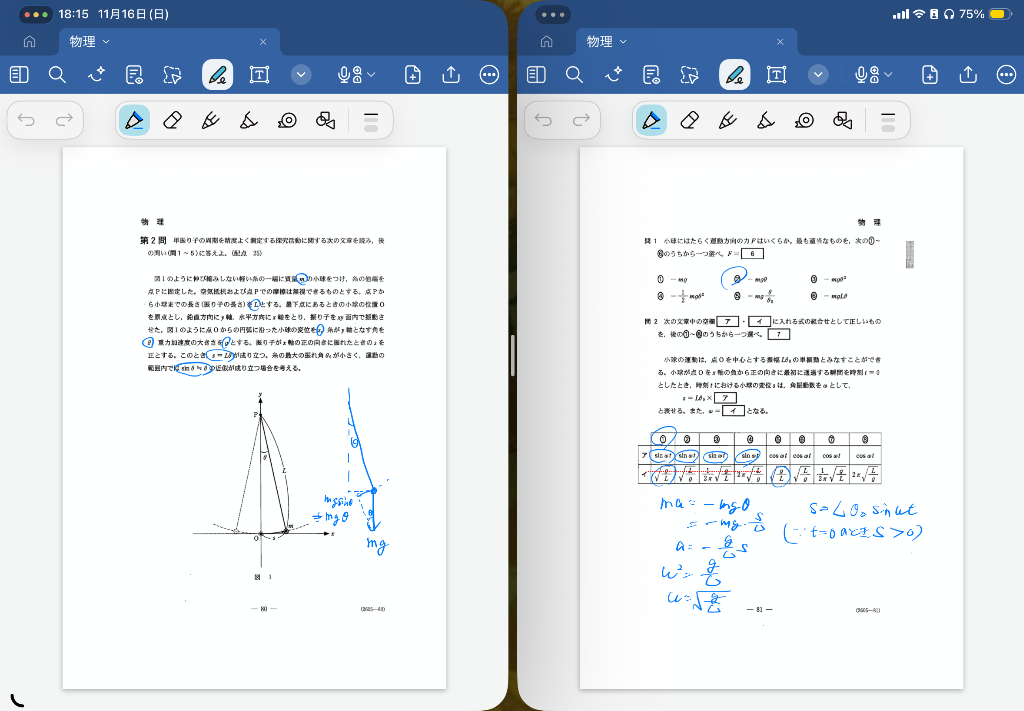Go to home library in left pane
This screenshot has height=711, width=1024.
click(29, 42)
